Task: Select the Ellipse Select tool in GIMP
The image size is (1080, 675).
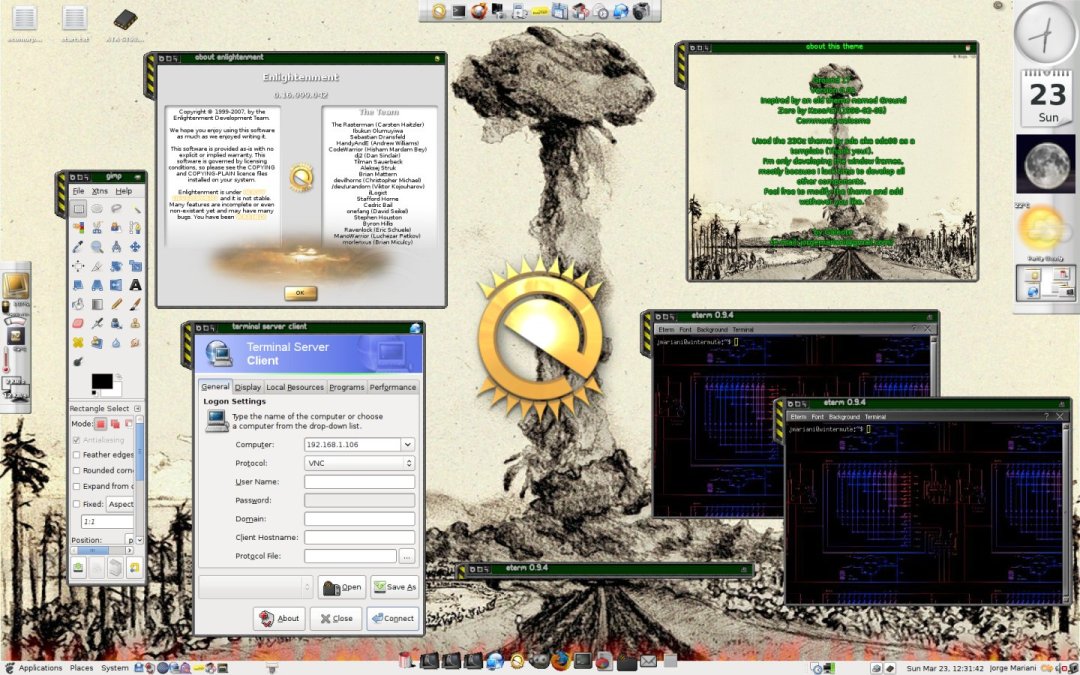Action: [x=97, y=209]
